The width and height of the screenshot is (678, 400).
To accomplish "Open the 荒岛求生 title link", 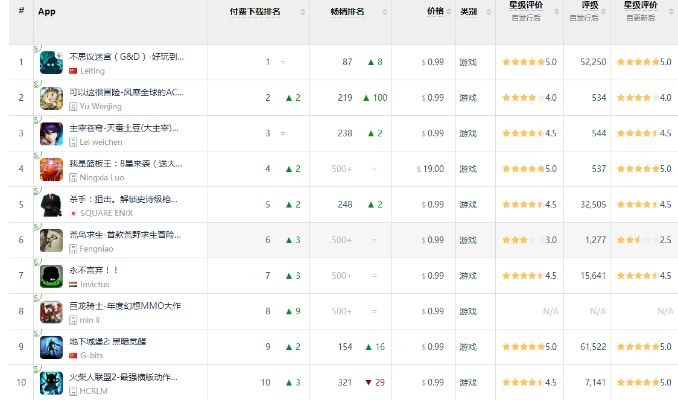I will pyautogui.click(x=125, y=235).
